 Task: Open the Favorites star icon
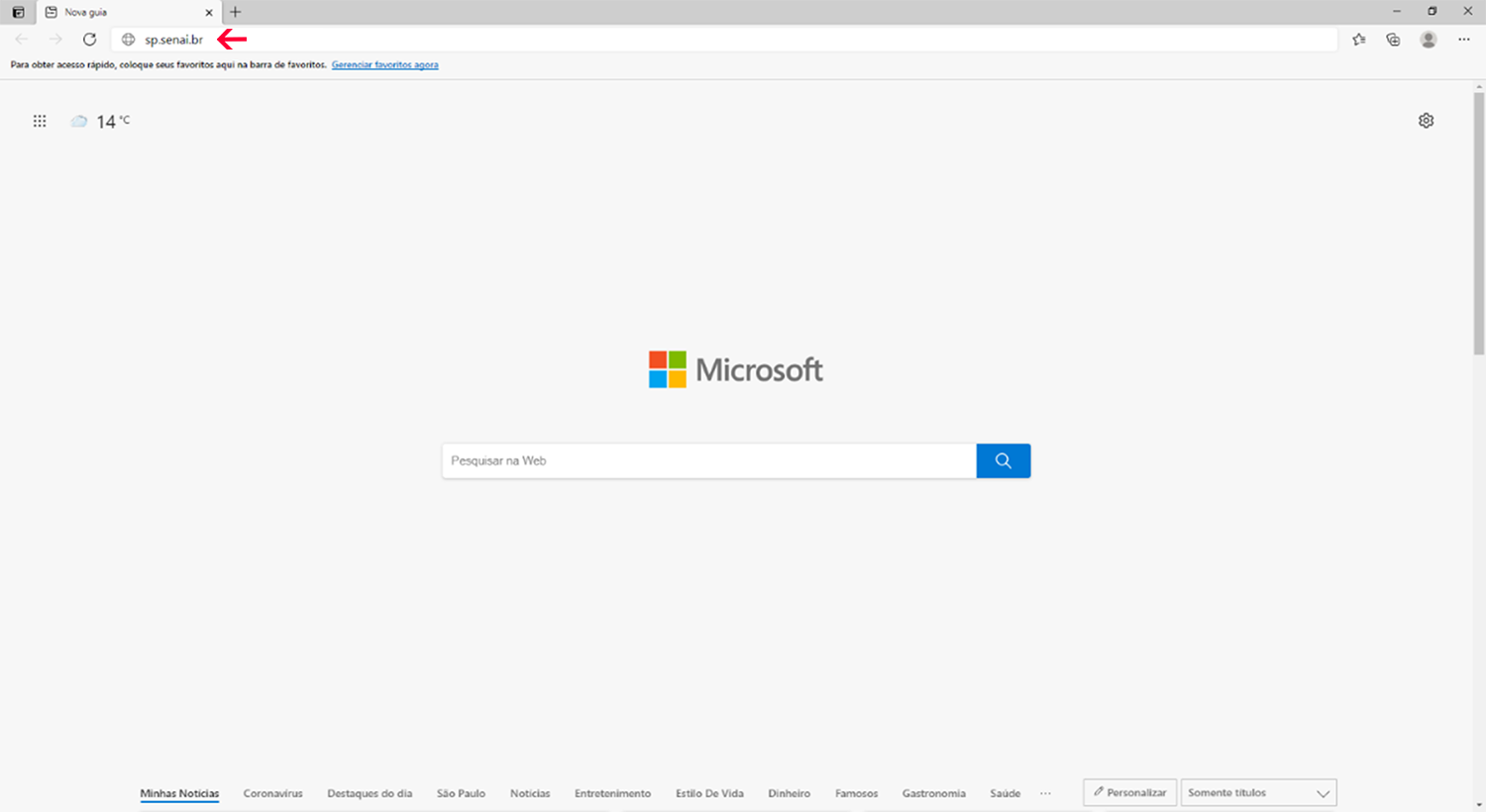pyautogui.click(x=1359, y=40)
